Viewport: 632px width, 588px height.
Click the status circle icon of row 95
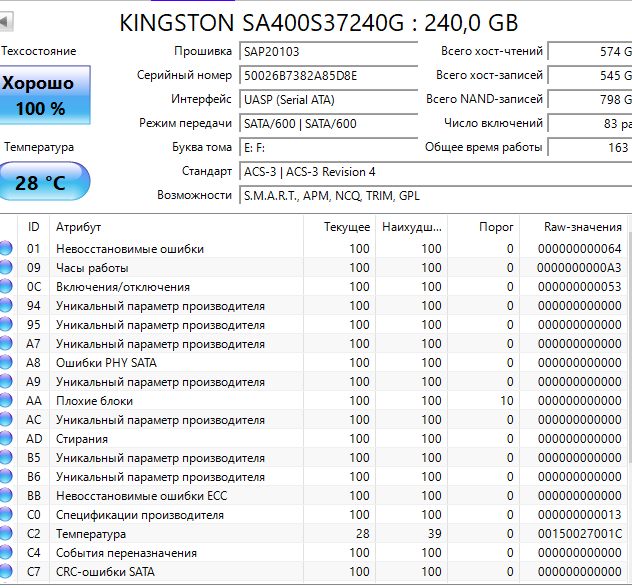[x=6, y=324]
